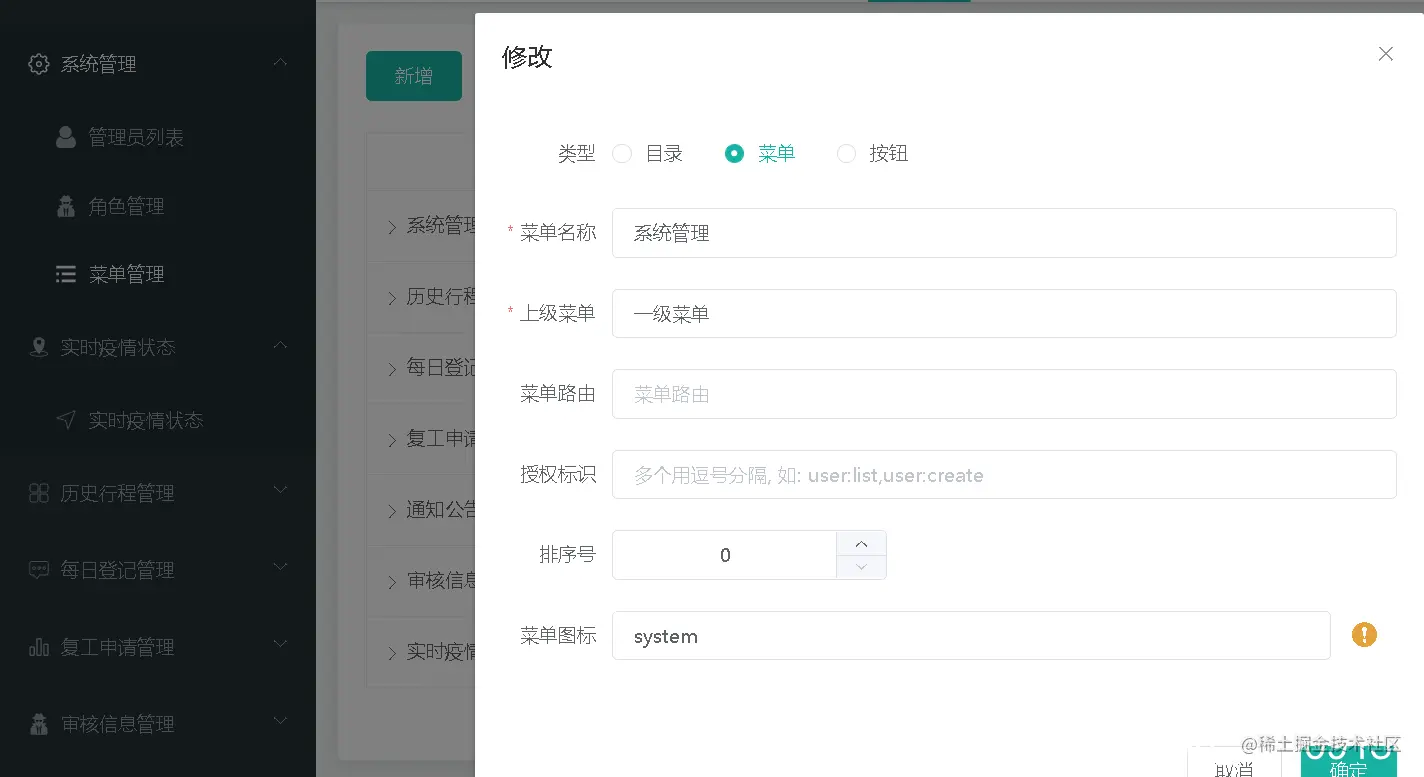Click the 排序号 number field

click(x=725, y=555)
